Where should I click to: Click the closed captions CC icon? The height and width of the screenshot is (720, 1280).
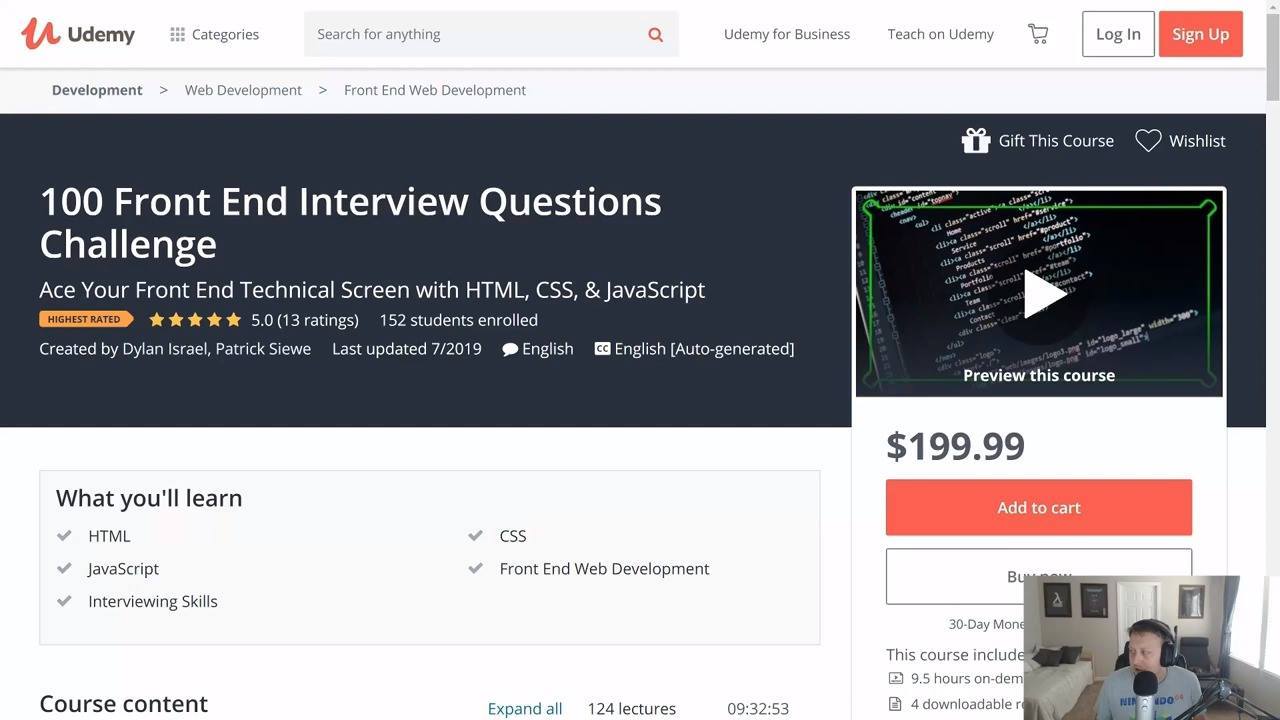602,349
